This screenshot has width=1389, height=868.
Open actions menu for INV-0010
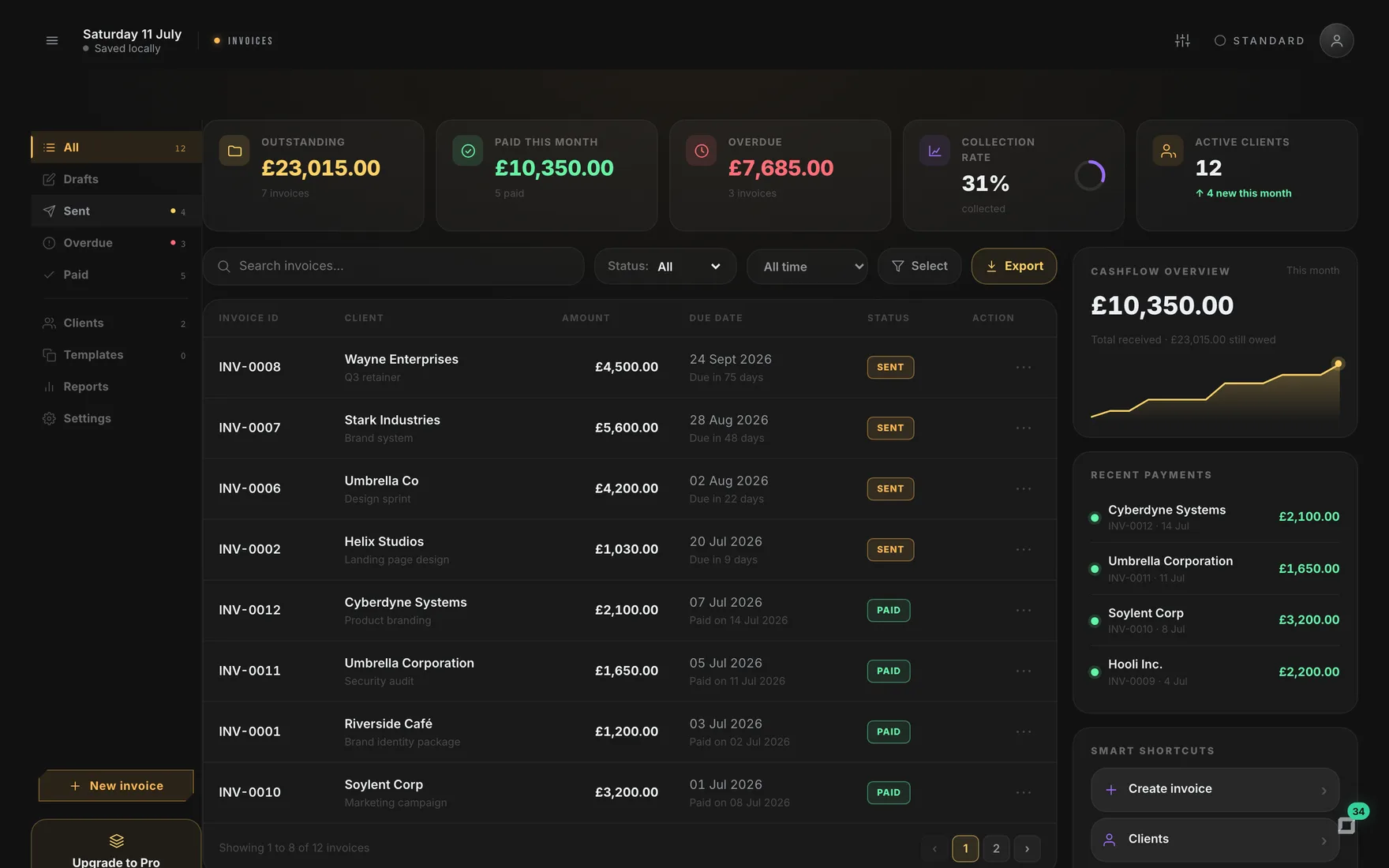click(x=1024, y=792)
